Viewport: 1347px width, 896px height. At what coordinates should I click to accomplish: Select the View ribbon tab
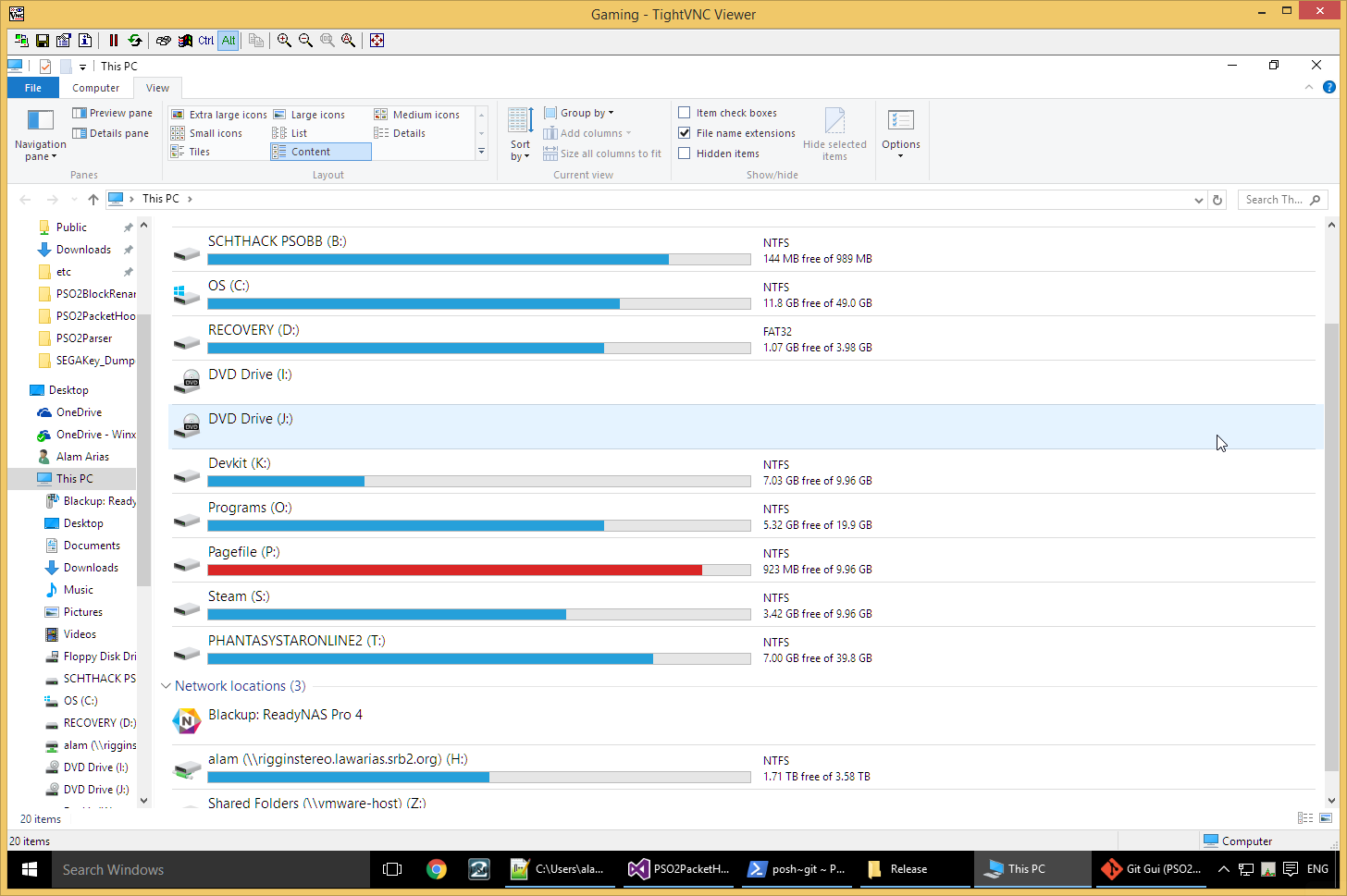[158, 88]
